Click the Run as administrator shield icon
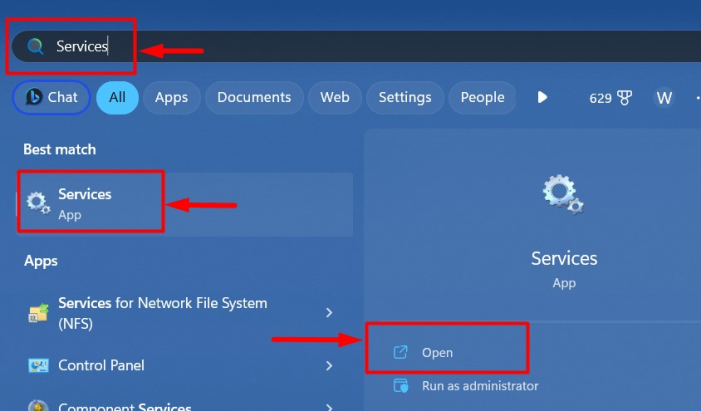The width and height of the screenshot is (701, 411). point(401,386)
